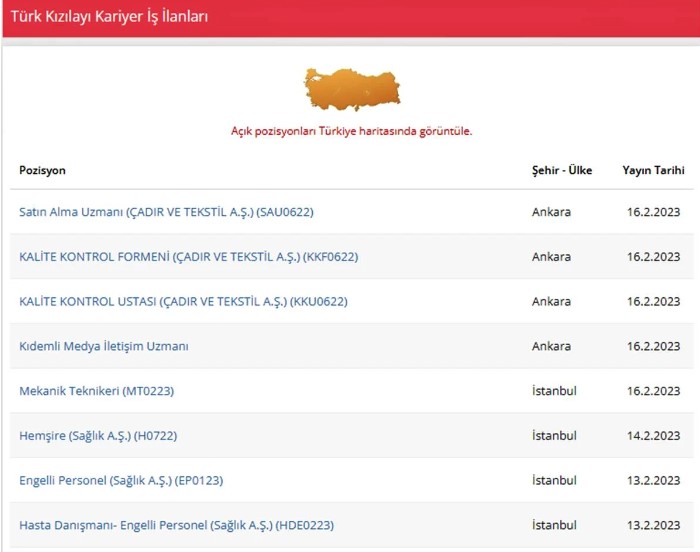Open KALİTE KONTROL FORMENİ (KKF0622) posting
Viewport: 700px width, 552px height.
[x=188, y=257]
